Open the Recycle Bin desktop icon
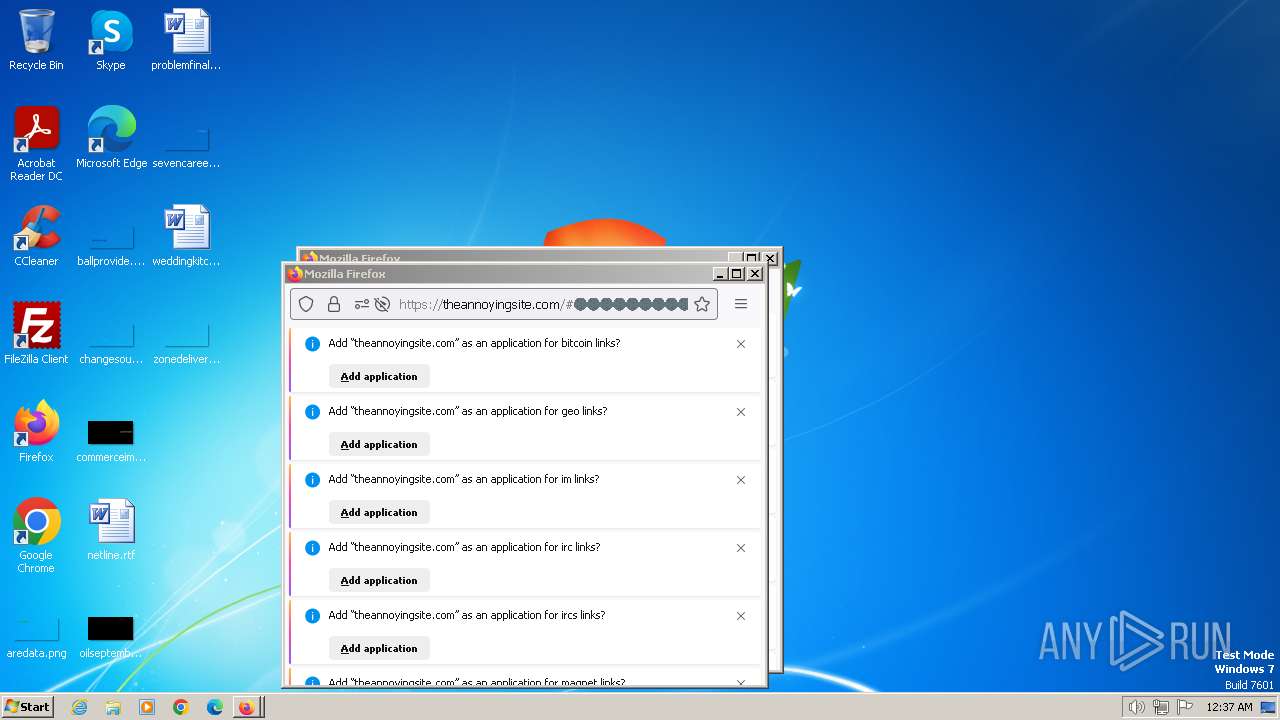Image resolution: width=1280 pixels, height=720 pixels. click(x=36, y=40)
